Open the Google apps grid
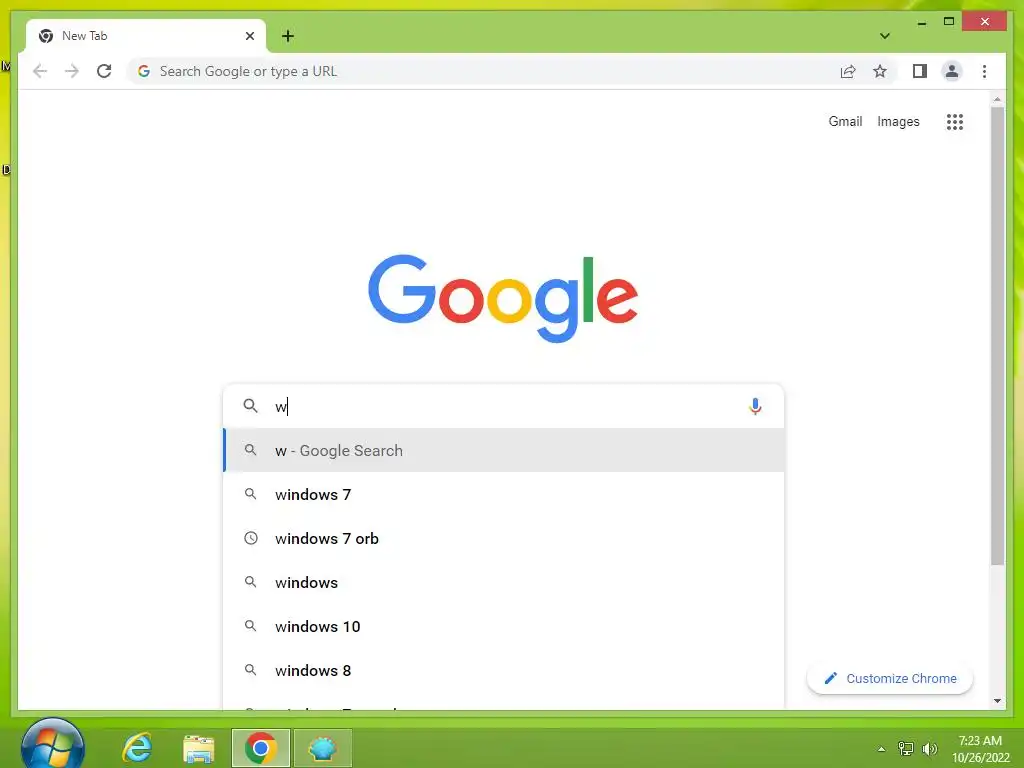1024x768 pixels. (x=955, y=121)
